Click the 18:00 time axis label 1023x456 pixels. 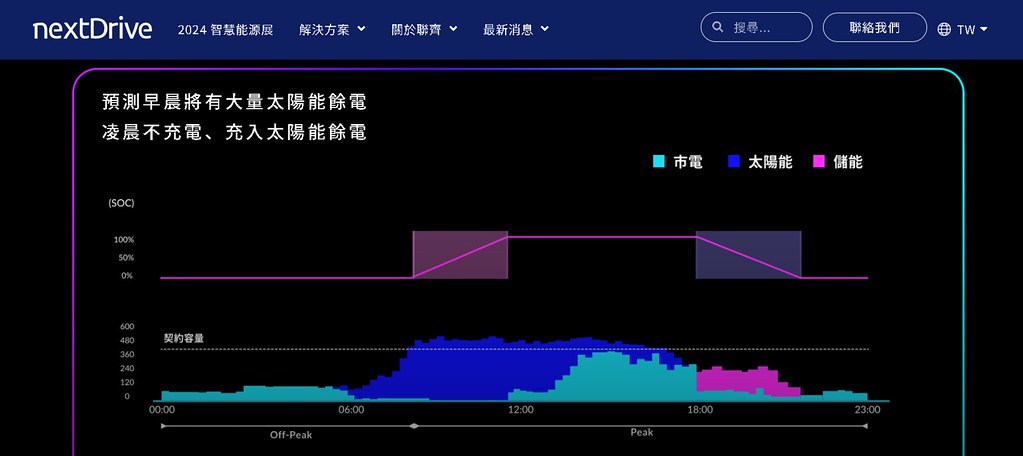[699, 410]
